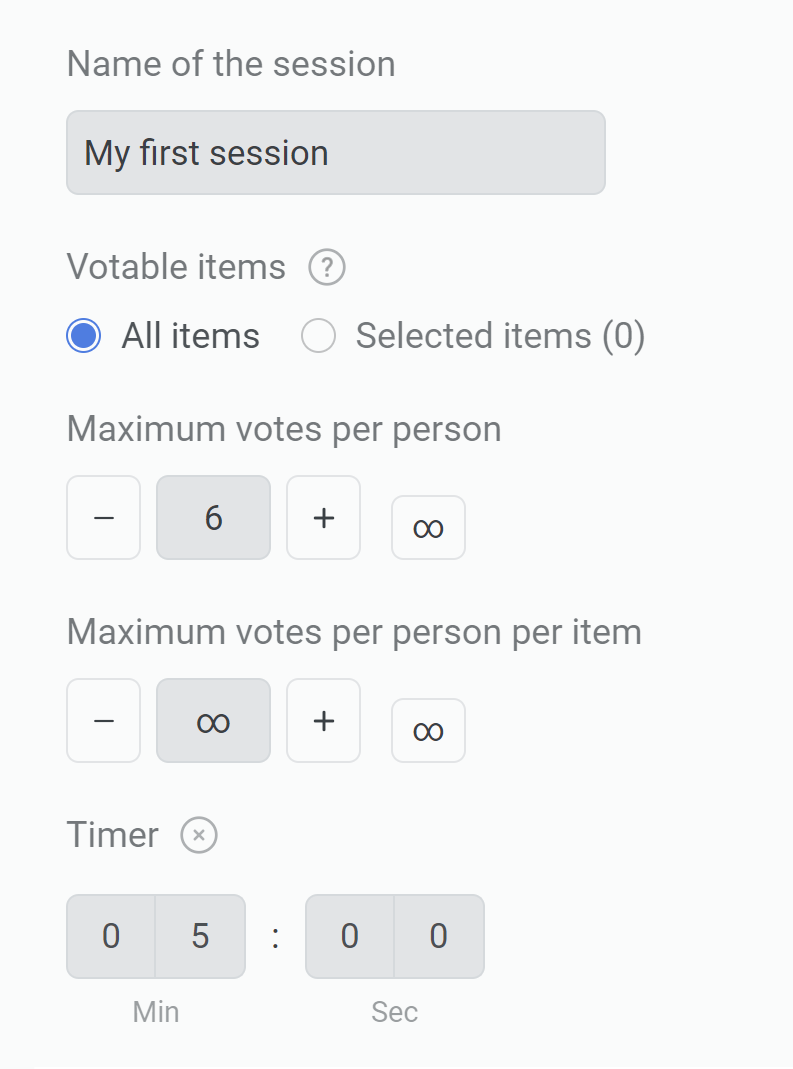Click the Selected items (0) label

tap(500, 336)
